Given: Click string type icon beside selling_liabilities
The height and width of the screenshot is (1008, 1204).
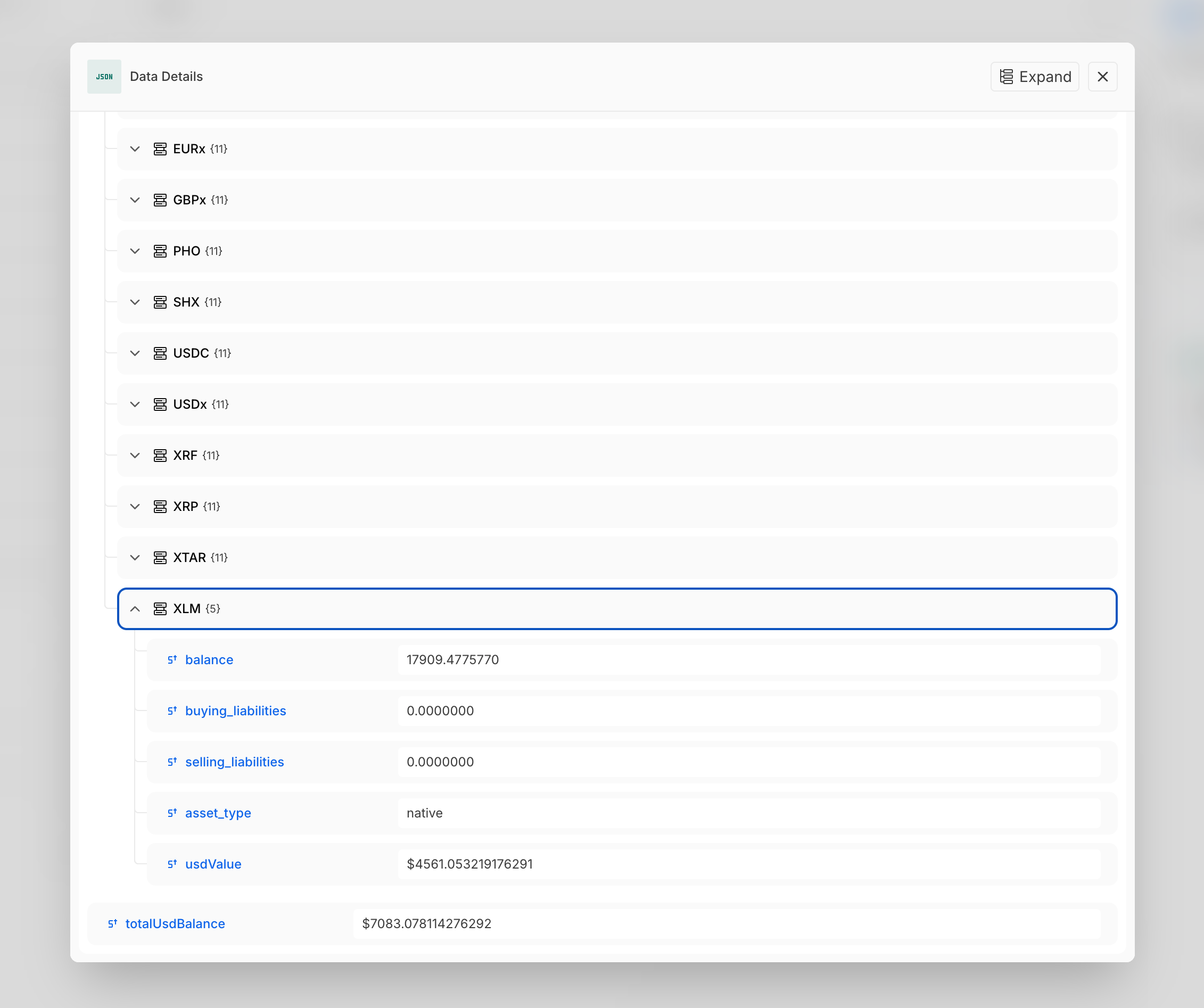Looking at the screenshot, I should pyautogui.click(x=172, y=762).
